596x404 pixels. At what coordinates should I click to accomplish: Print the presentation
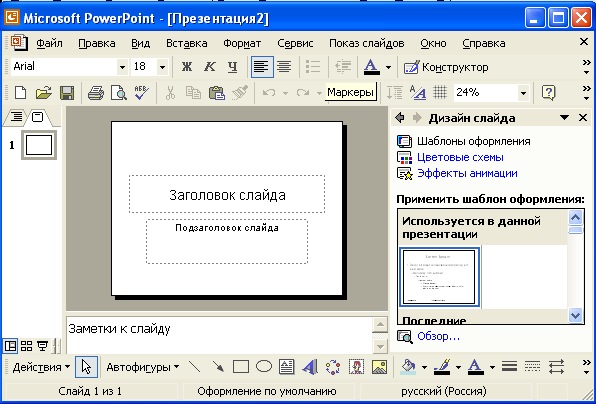pos(96,92)
